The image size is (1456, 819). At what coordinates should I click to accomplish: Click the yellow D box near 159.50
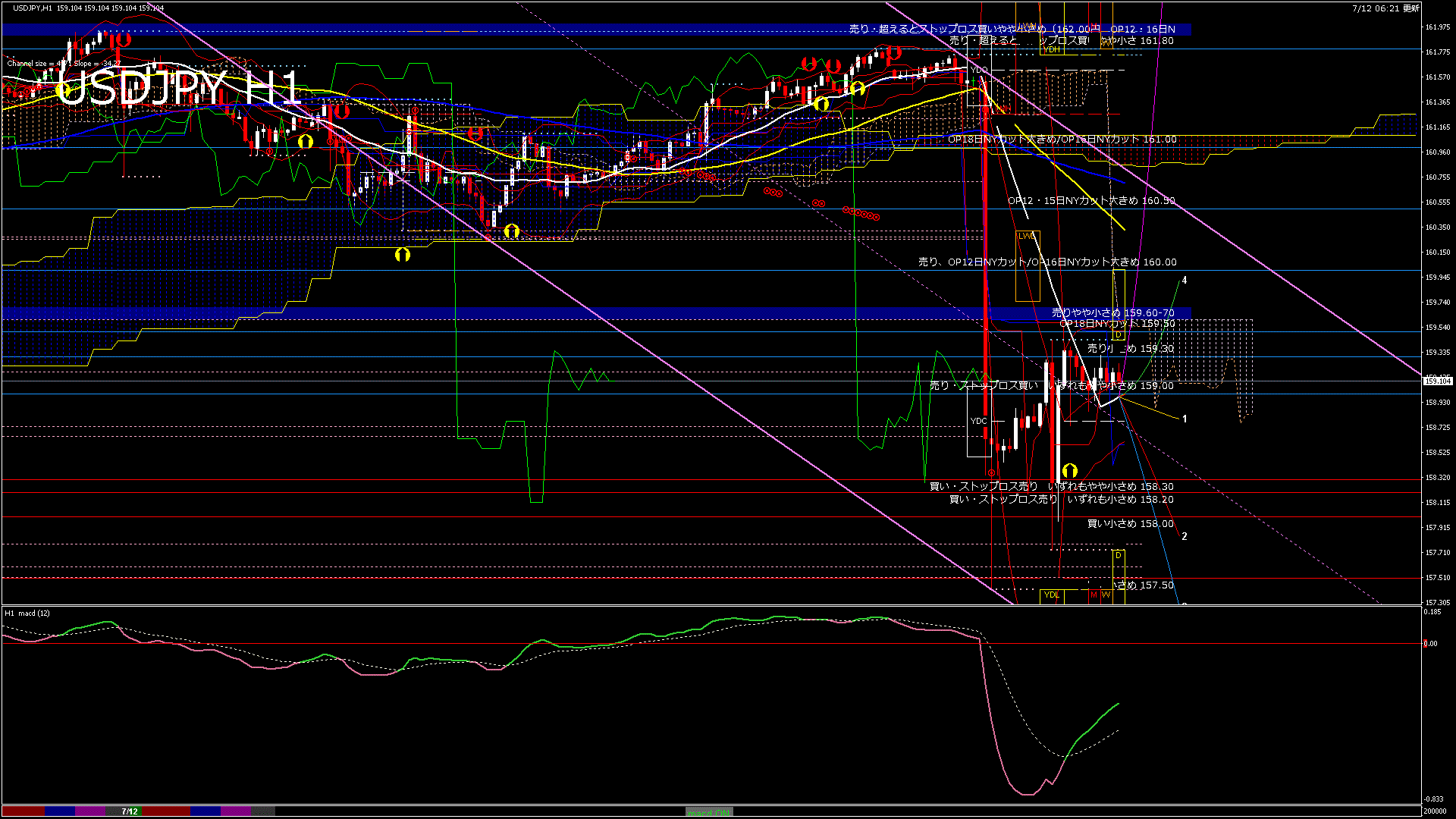pos(1119,335)
